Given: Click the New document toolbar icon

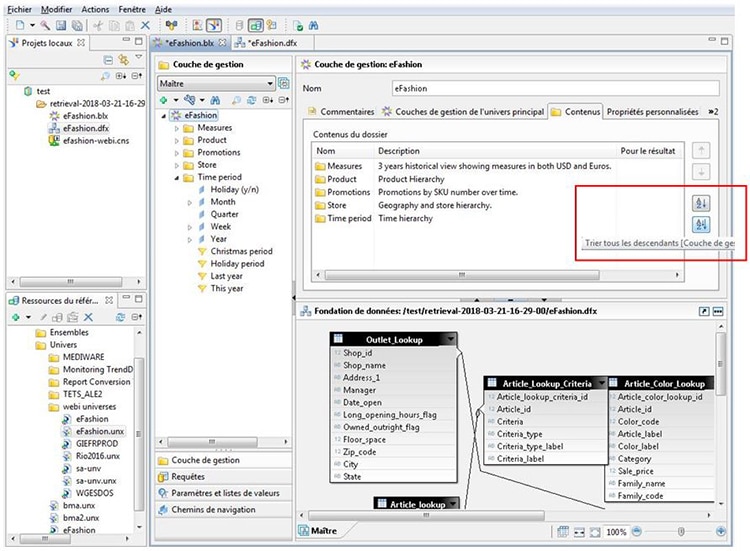Looking at the screenshot, I should (x=20, y=25).
